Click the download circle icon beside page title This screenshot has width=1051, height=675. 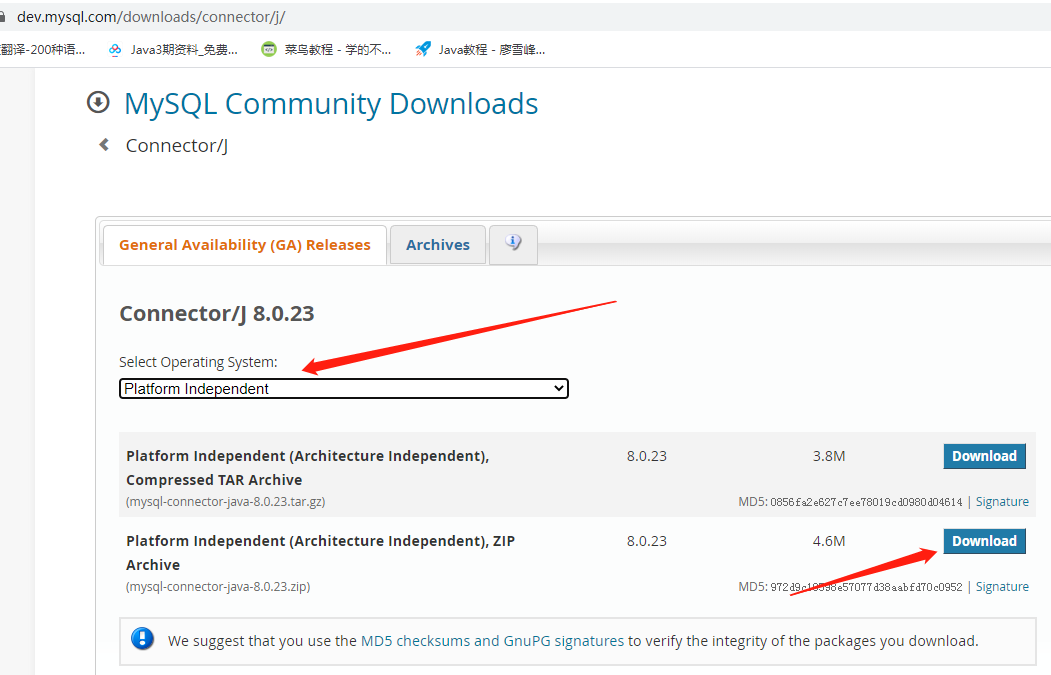point(98,103)
